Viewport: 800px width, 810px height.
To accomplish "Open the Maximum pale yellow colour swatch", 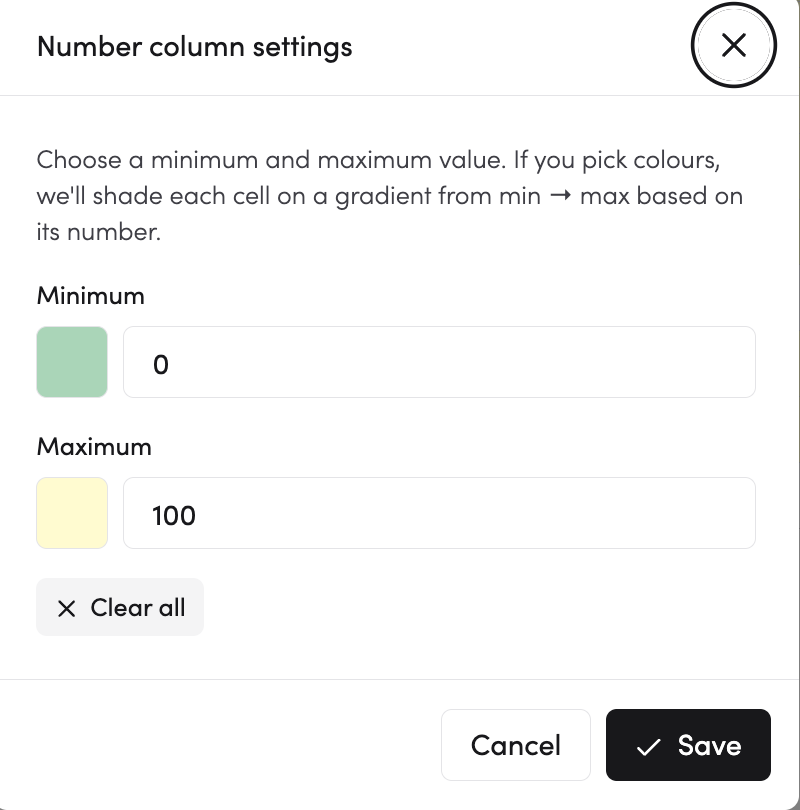I will pyautogui.click(x=72, y=513).
